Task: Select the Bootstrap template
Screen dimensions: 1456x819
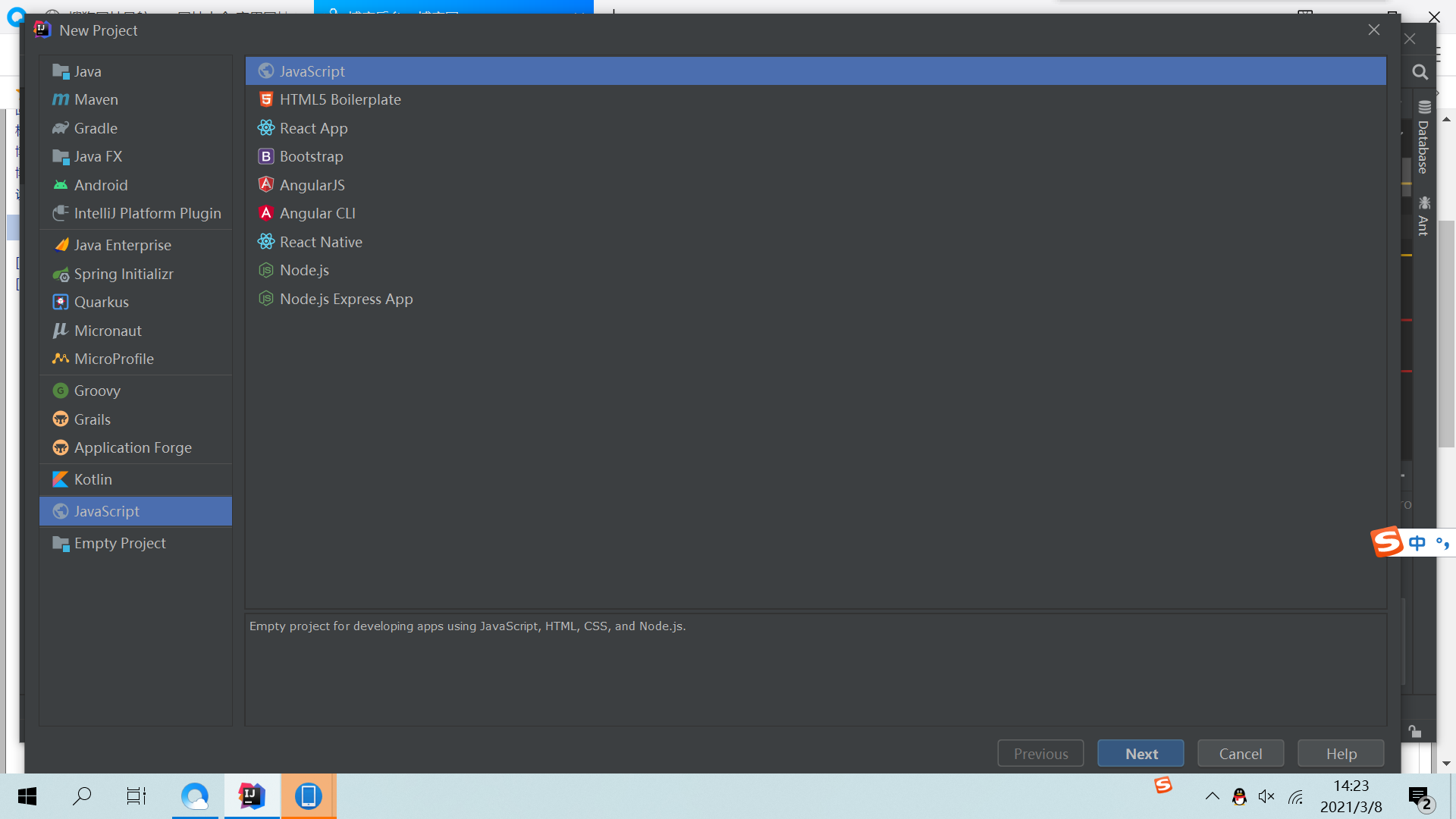Action: click(311, 156)
